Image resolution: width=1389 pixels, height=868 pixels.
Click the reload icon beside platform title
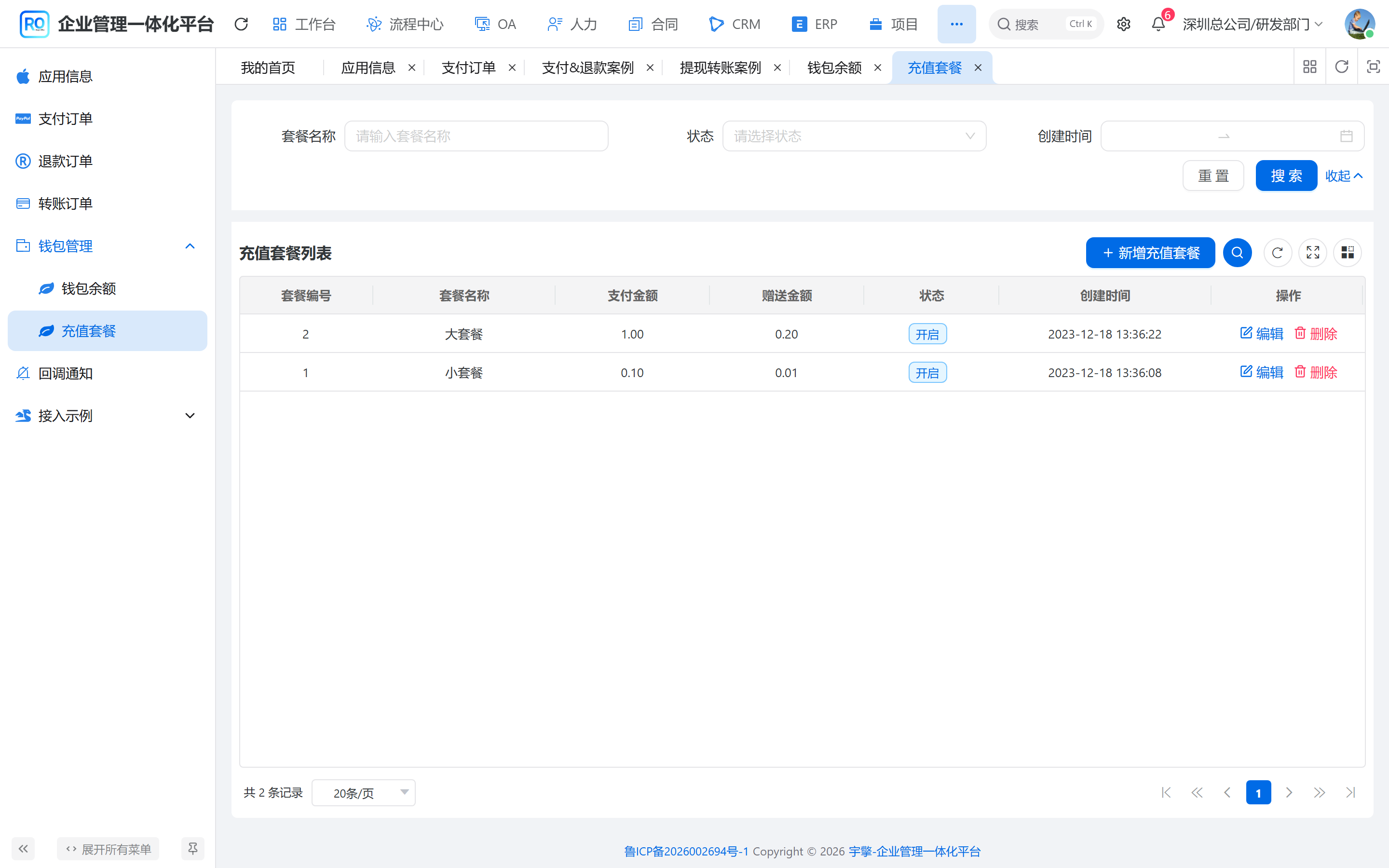[241, 24]
